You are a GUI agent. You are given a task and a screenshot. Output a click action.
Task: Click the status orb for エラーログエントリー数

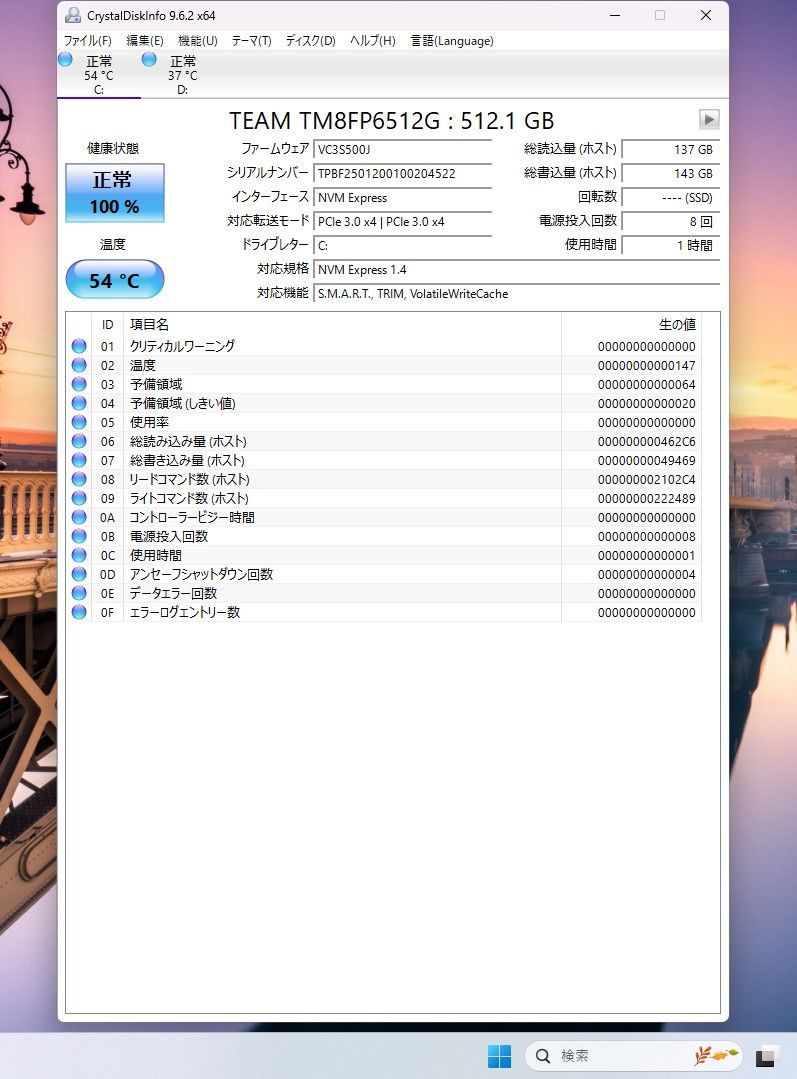[x=79, y=612]
